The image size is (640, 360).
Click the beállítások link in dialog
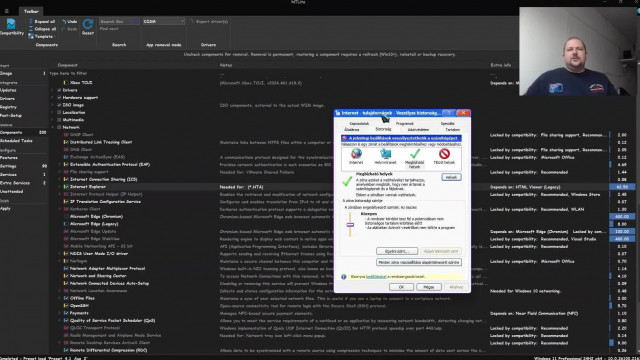(x=376, y=277)
